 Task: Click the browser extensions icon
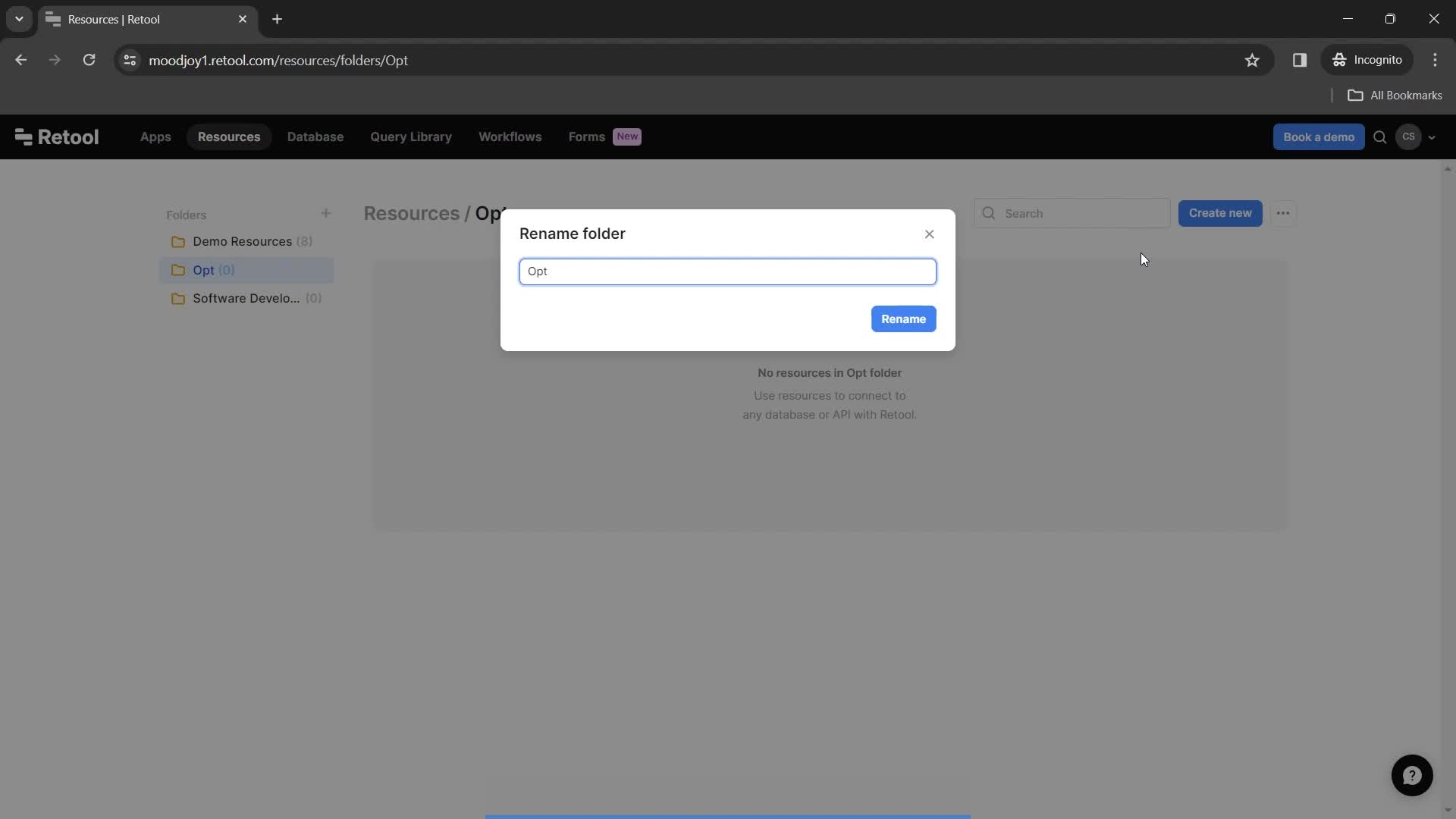click(1299, 60)
